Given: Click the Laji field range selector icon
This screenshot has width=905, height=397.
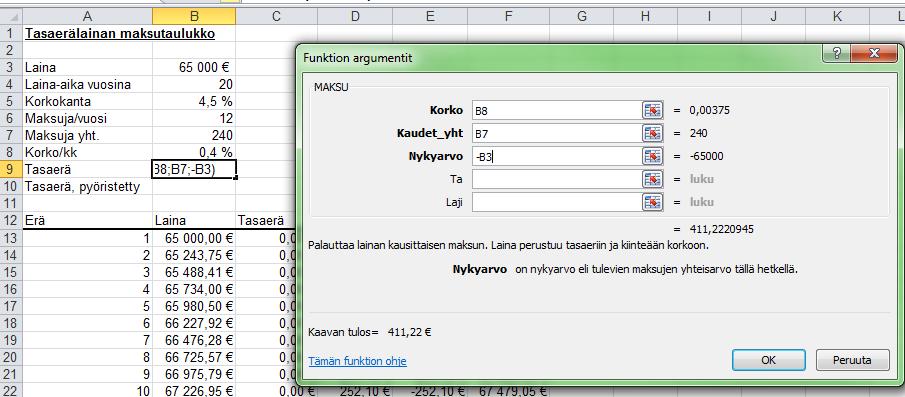Looking at the screenshot, I should pos(652,203).
